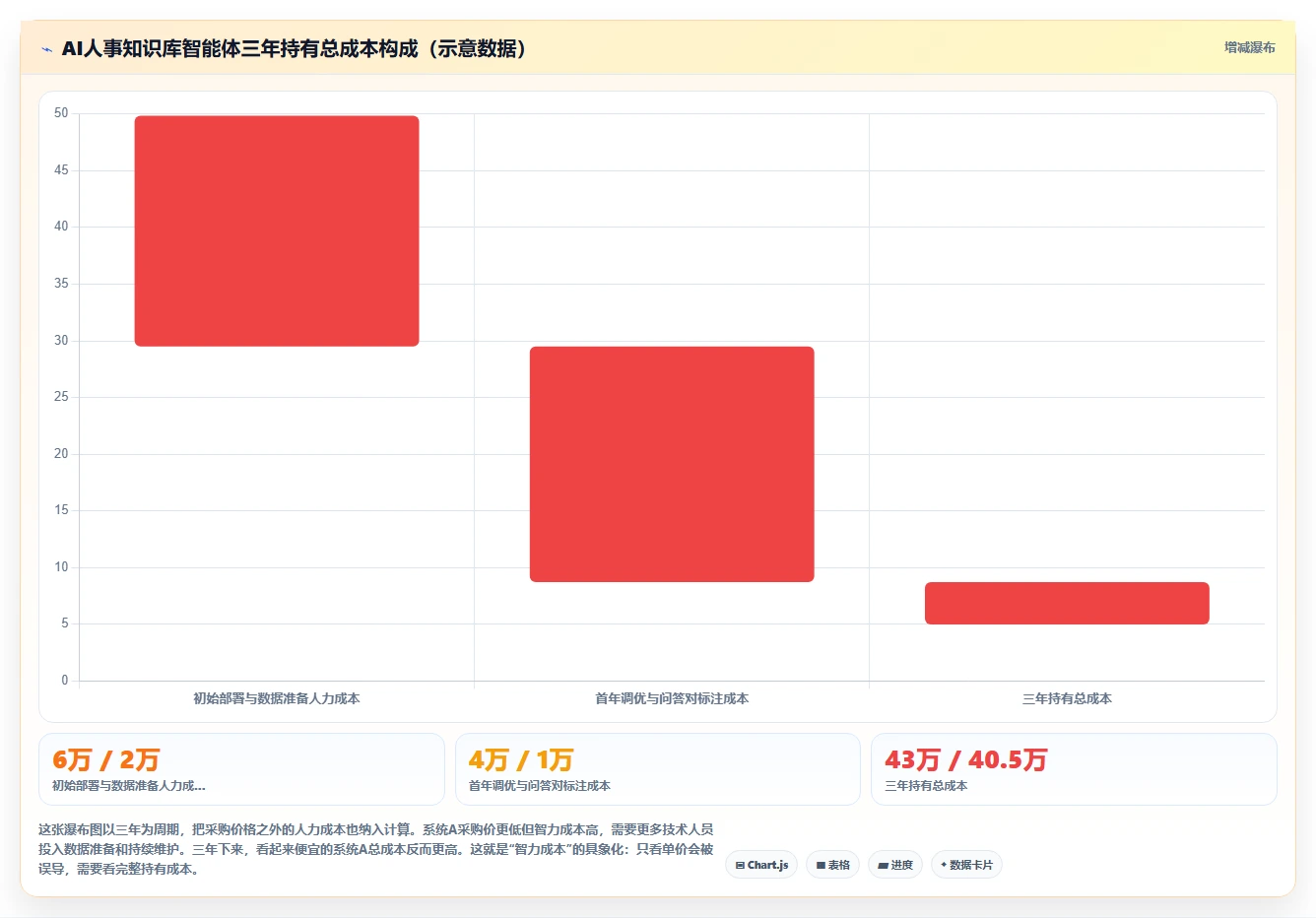Select the 43万 / 40.5万 data card

(1074, 769)
